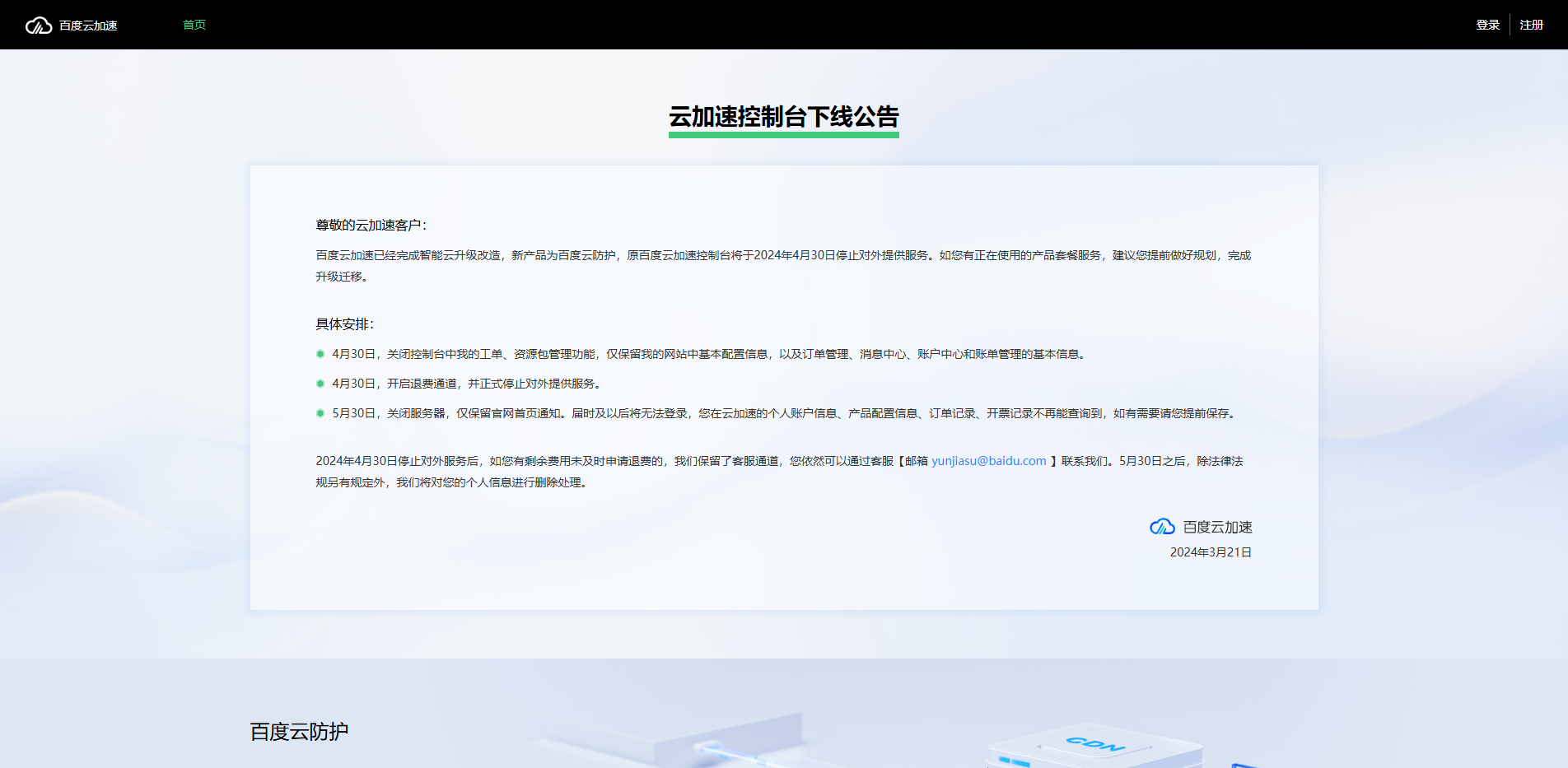
Task: Click the Baidu Cloud cloud logo top left
Action: 37,25
